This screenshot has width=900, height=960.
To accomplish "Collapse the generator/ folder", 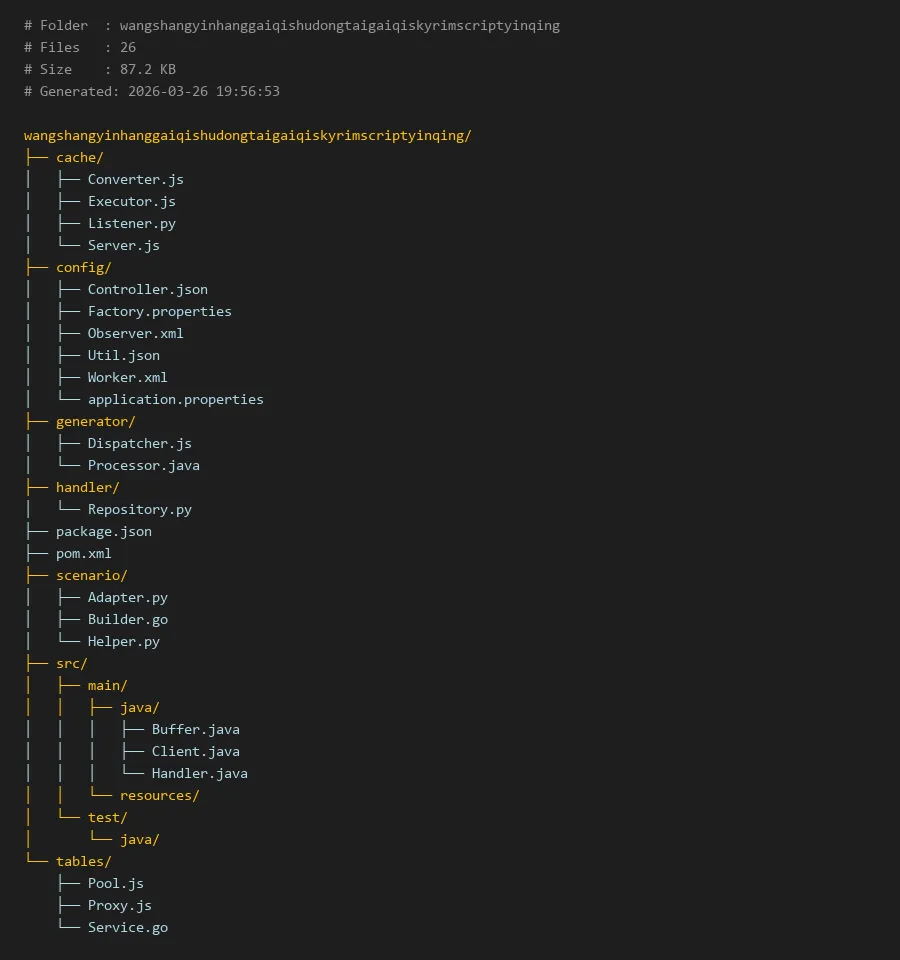I will click(x=95, y=422).
